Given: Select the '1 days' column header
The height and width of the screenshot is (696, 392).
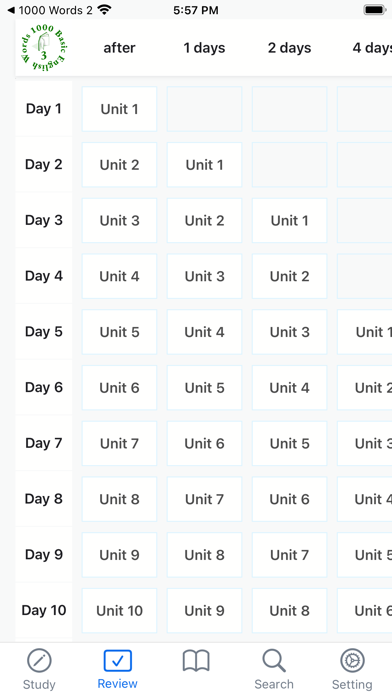Looking at the screenshot, I should point(204,48).
